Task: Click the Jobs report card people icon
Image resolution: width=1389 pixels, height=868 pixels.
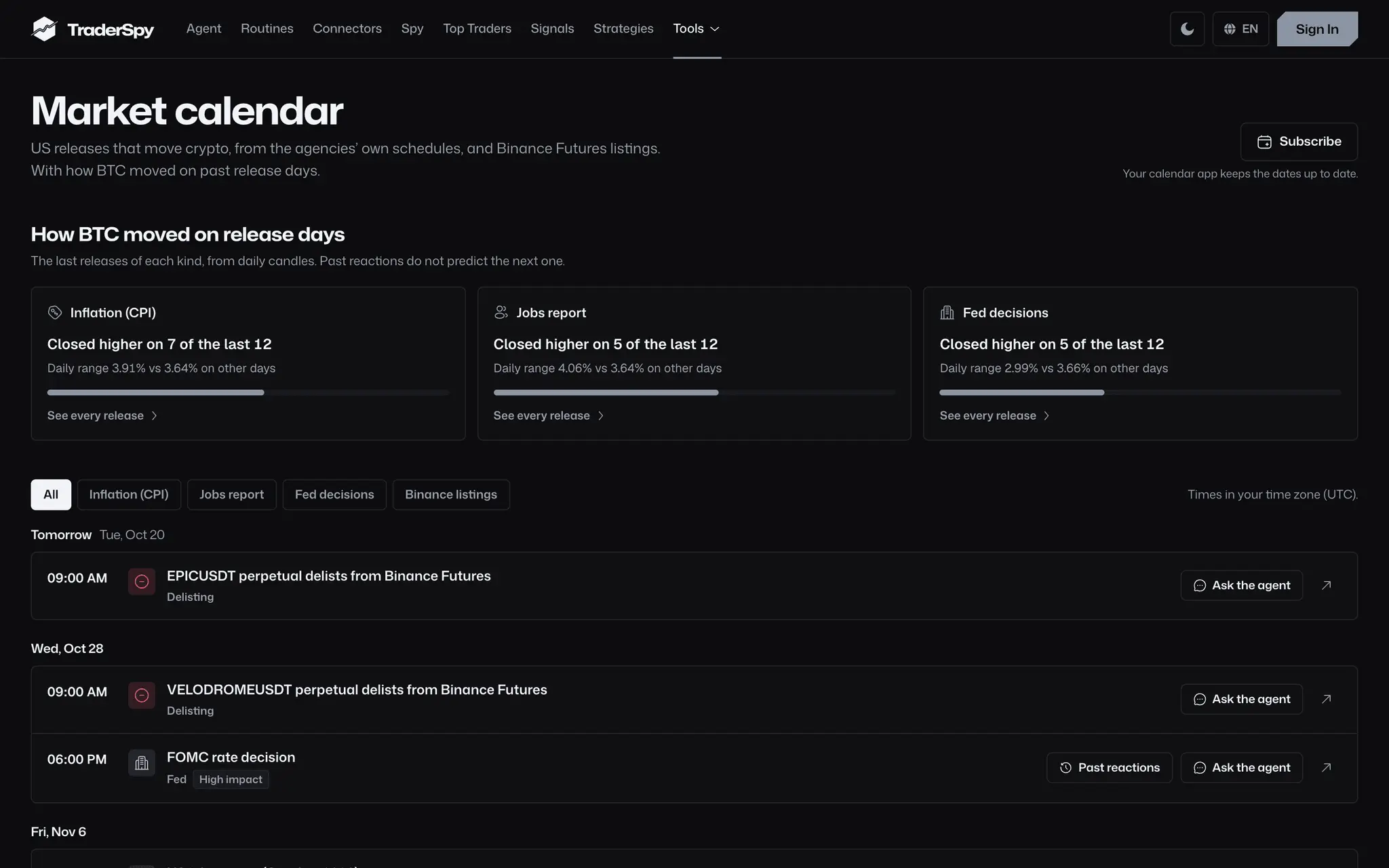Action: [x=501, y=313]
